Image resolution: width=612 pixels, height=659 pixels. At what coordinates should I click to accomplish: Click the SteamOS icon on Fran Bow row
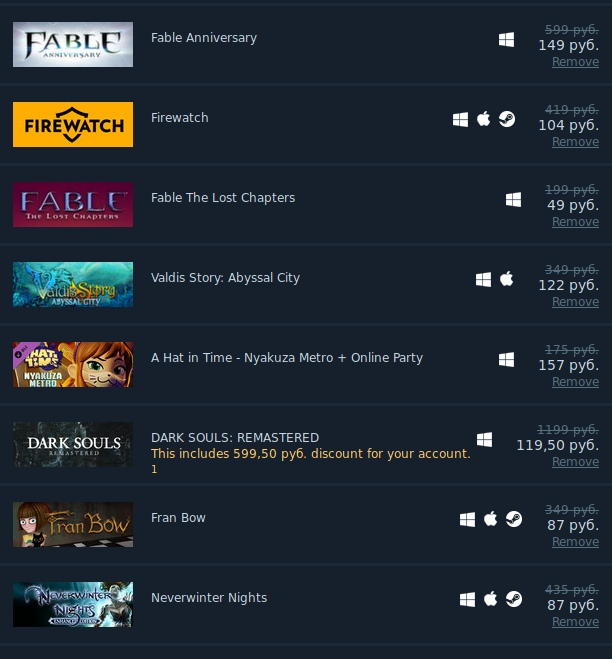(514, 519)
